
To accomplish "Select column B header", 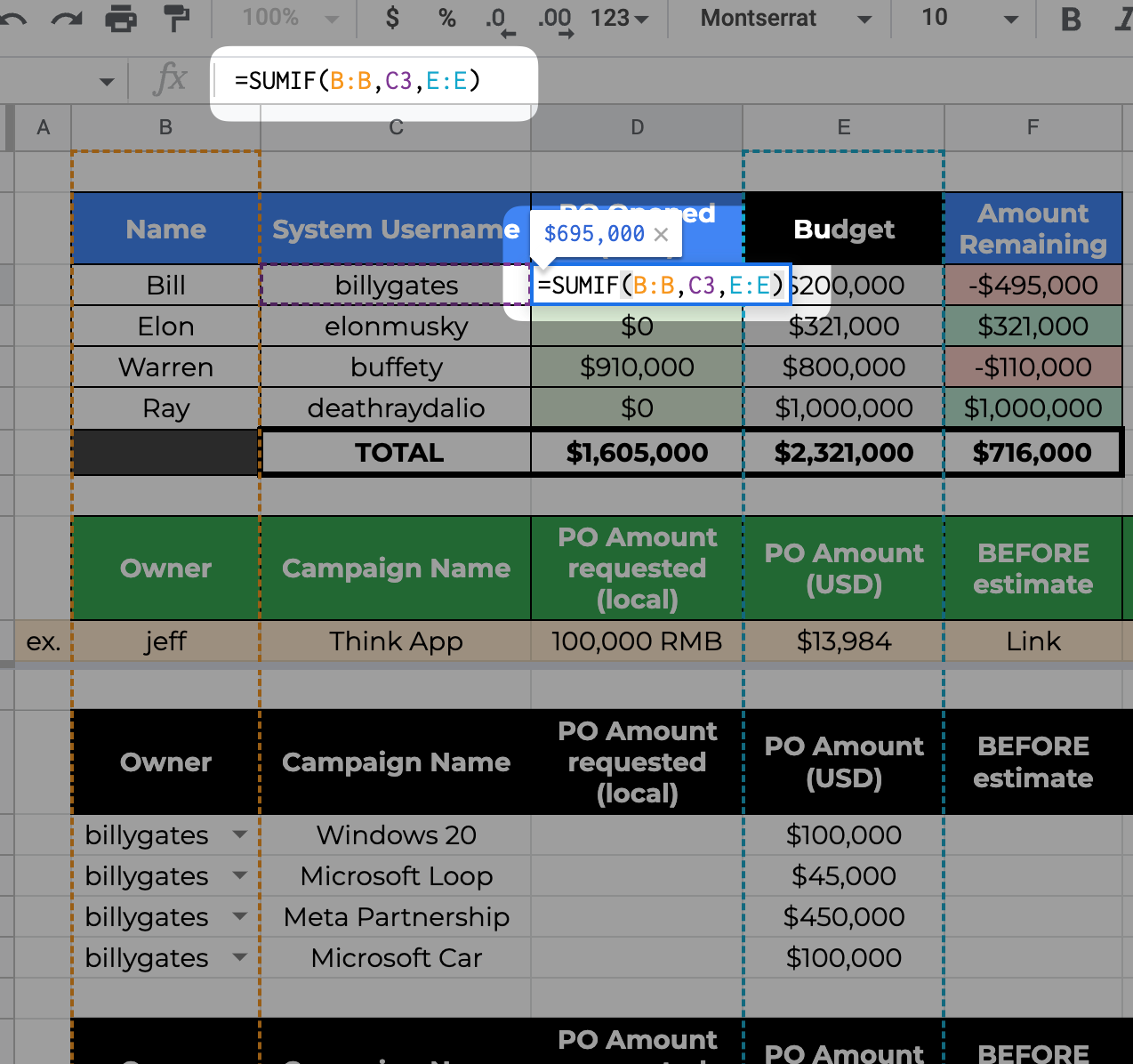I will coord(165,127).
